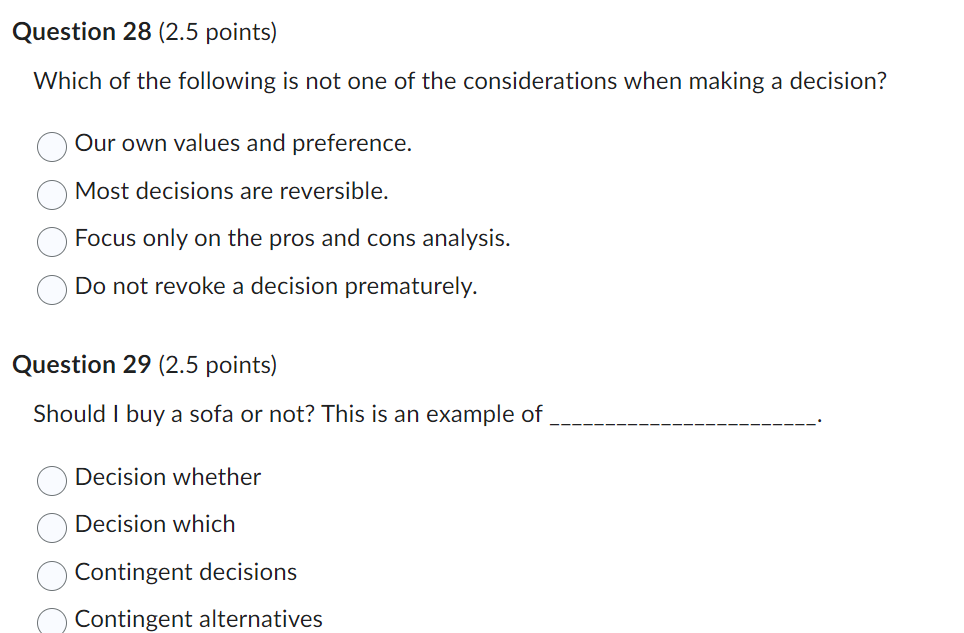The height and width of the screenshot is (633, 964).
Task: Click the Question 28 prompt text
Action: tap(460, 81)
